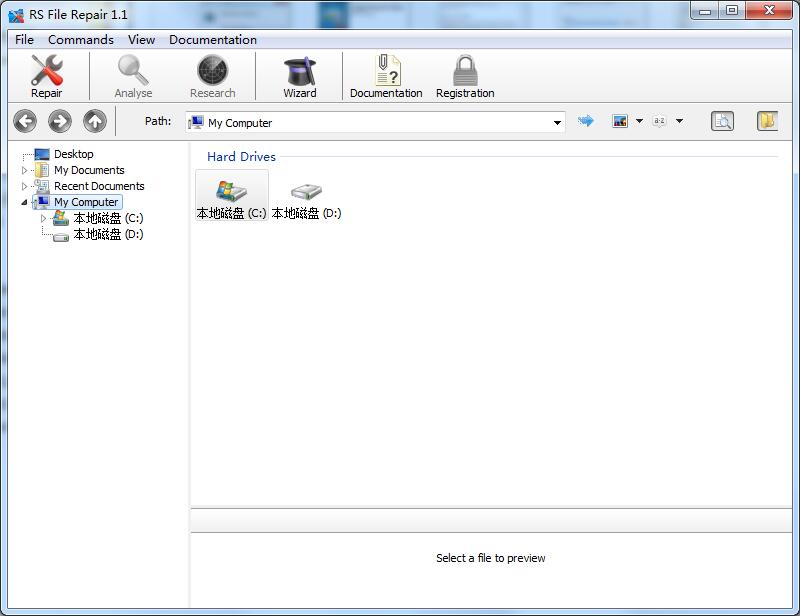Click the Path field showing My Computer
The image size is (800, 616).
tap(375, 122)
